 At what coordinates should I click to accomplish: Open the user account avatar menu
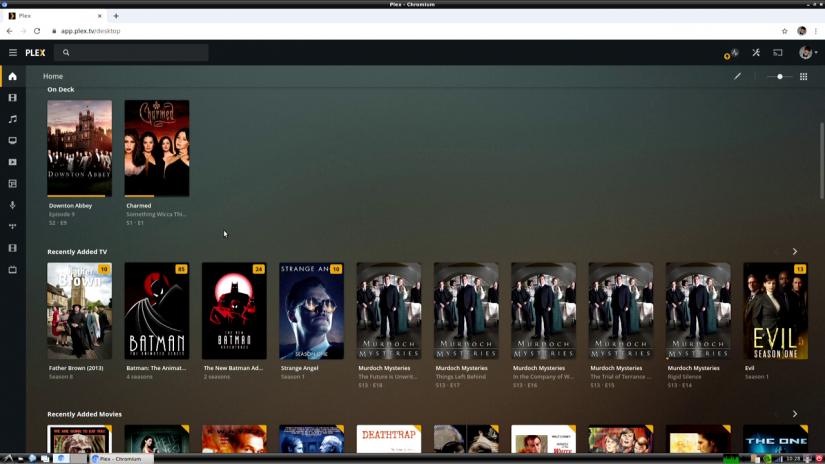point(808,53)
